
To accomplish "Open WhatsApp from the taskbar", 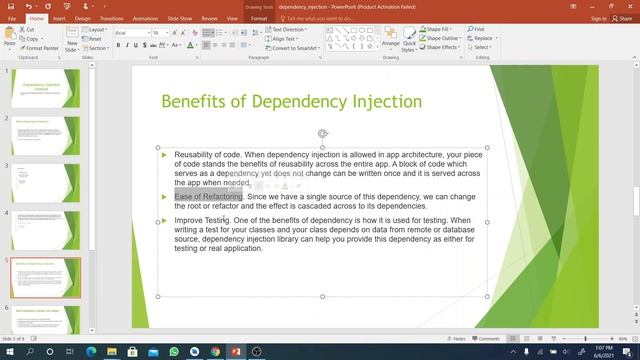I will [x=174, y=351].
